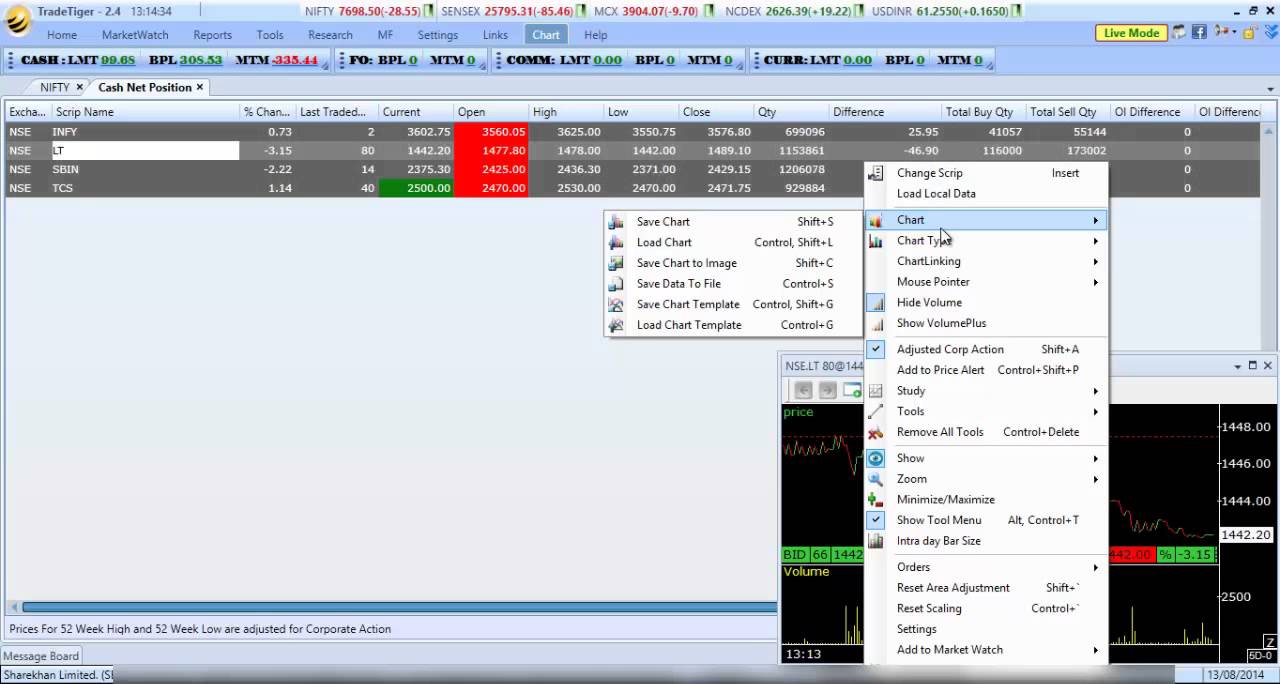Choose Load Local Data
This screenshot has width=1280, height=684.
(986, 194)
